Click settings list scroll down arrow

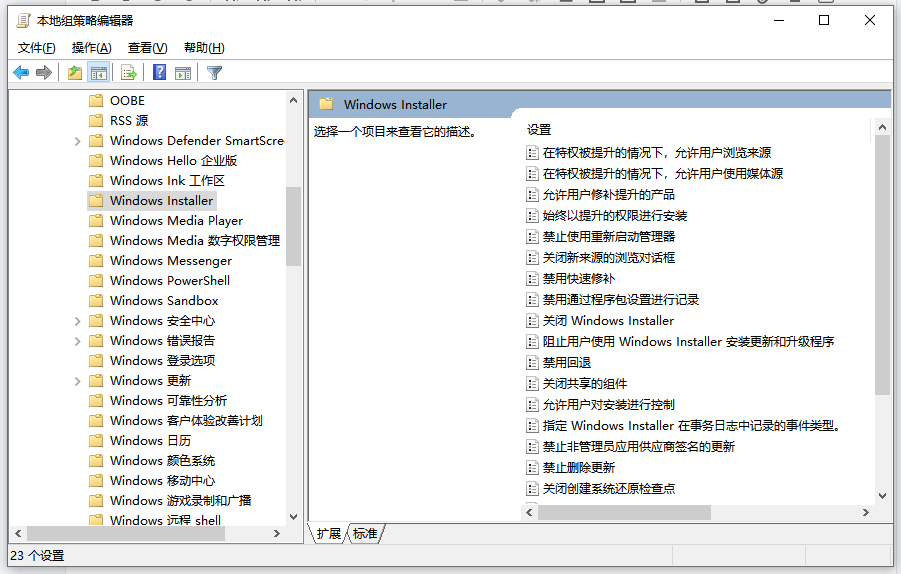pyautogui.click(x=883, y=496)
